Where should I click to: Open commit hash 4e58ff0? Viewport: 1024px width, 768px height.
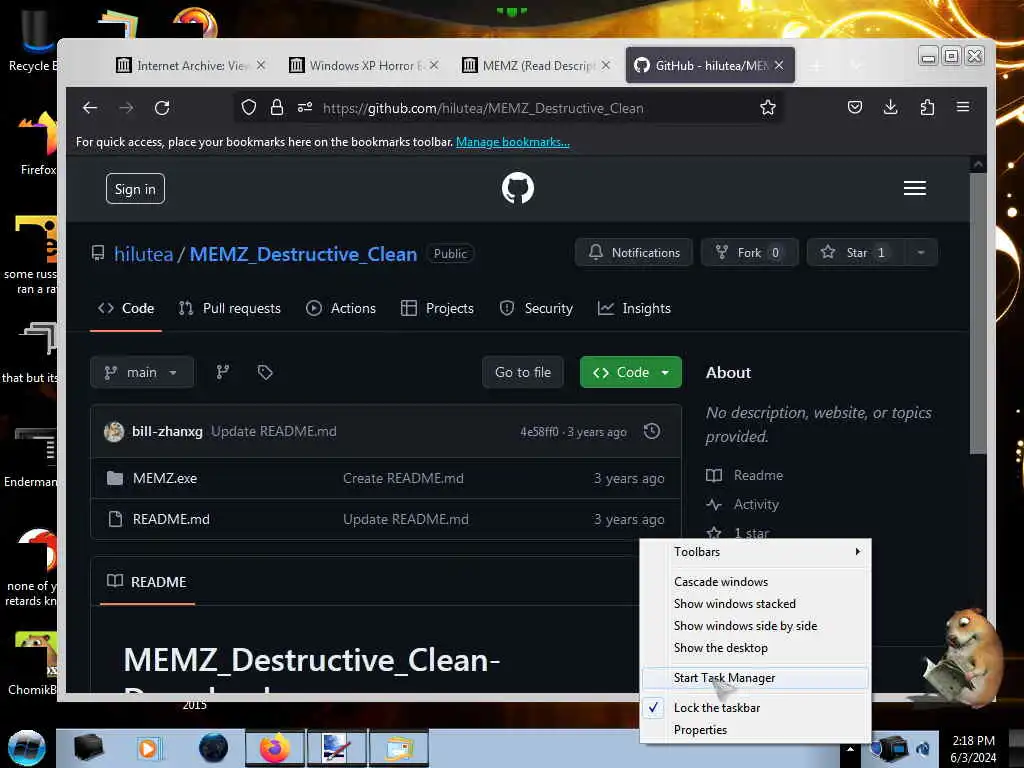coord(539,432)
